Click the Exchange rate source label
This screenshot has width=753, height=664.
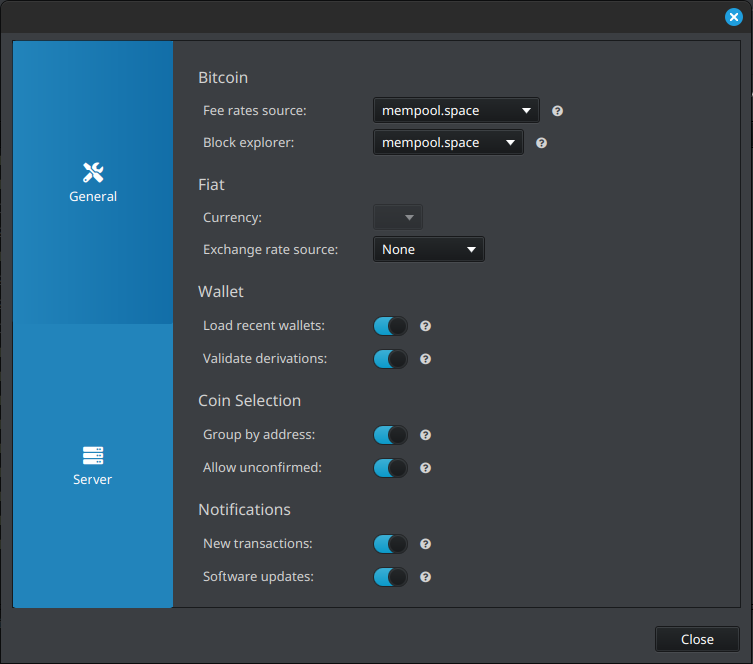tap(270, 250)
